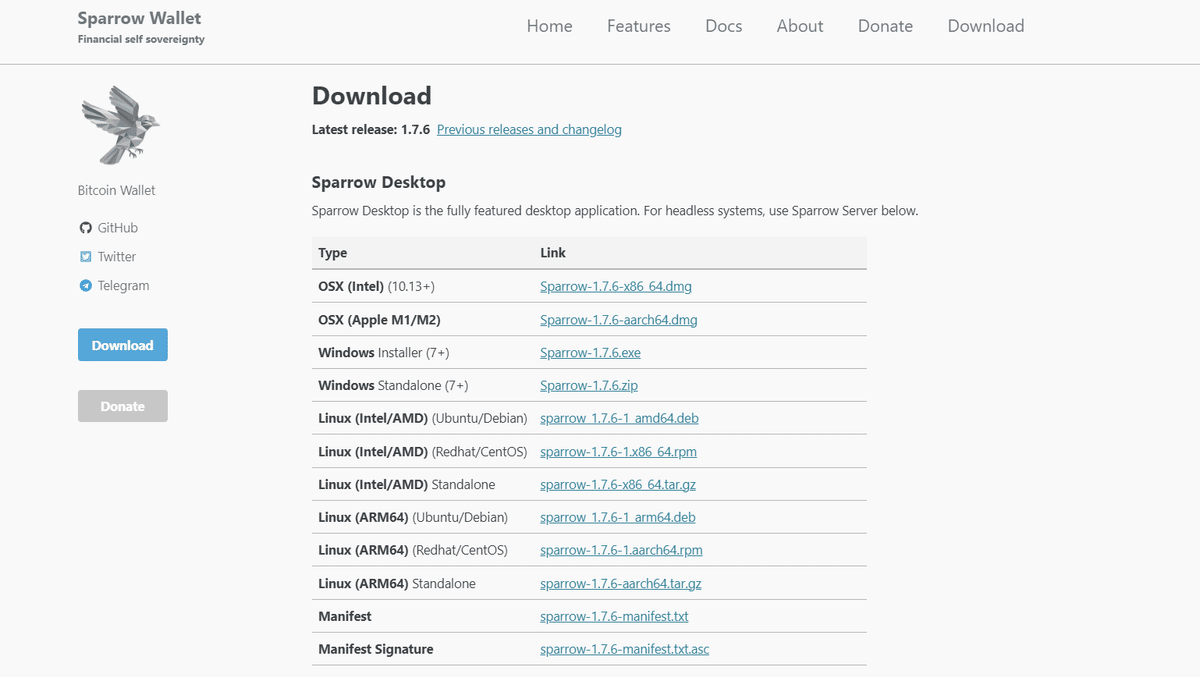
Task: Click the 'Latest release: 1.7.6' text
Action: [371, 130]
